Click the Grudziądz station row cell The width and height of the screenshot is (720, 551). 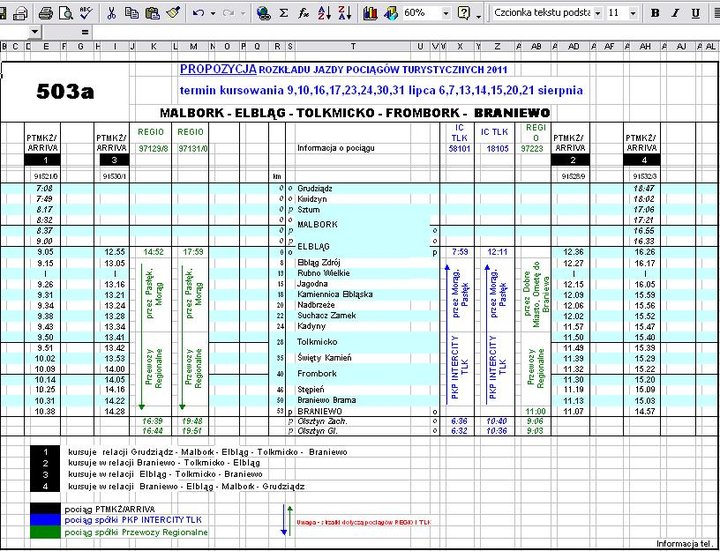click(315, 188)
